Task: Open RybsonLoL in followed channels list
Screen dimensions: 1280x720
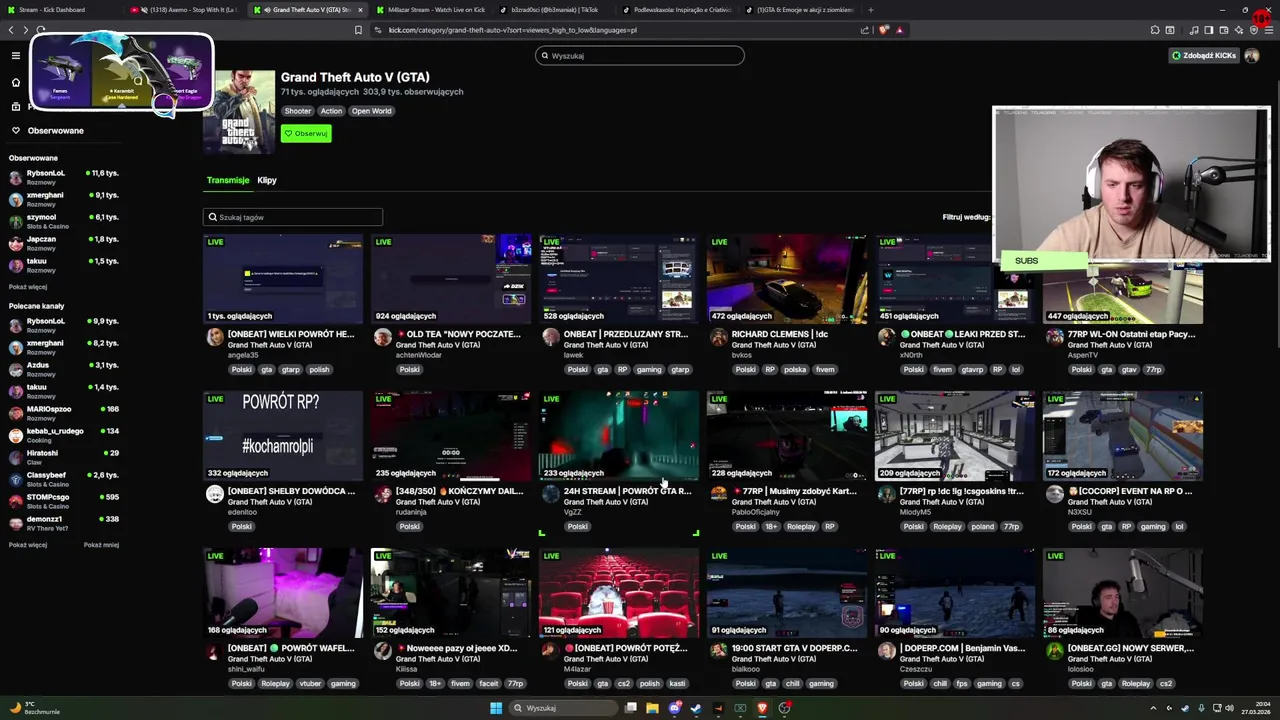Action: coord(62,177)
